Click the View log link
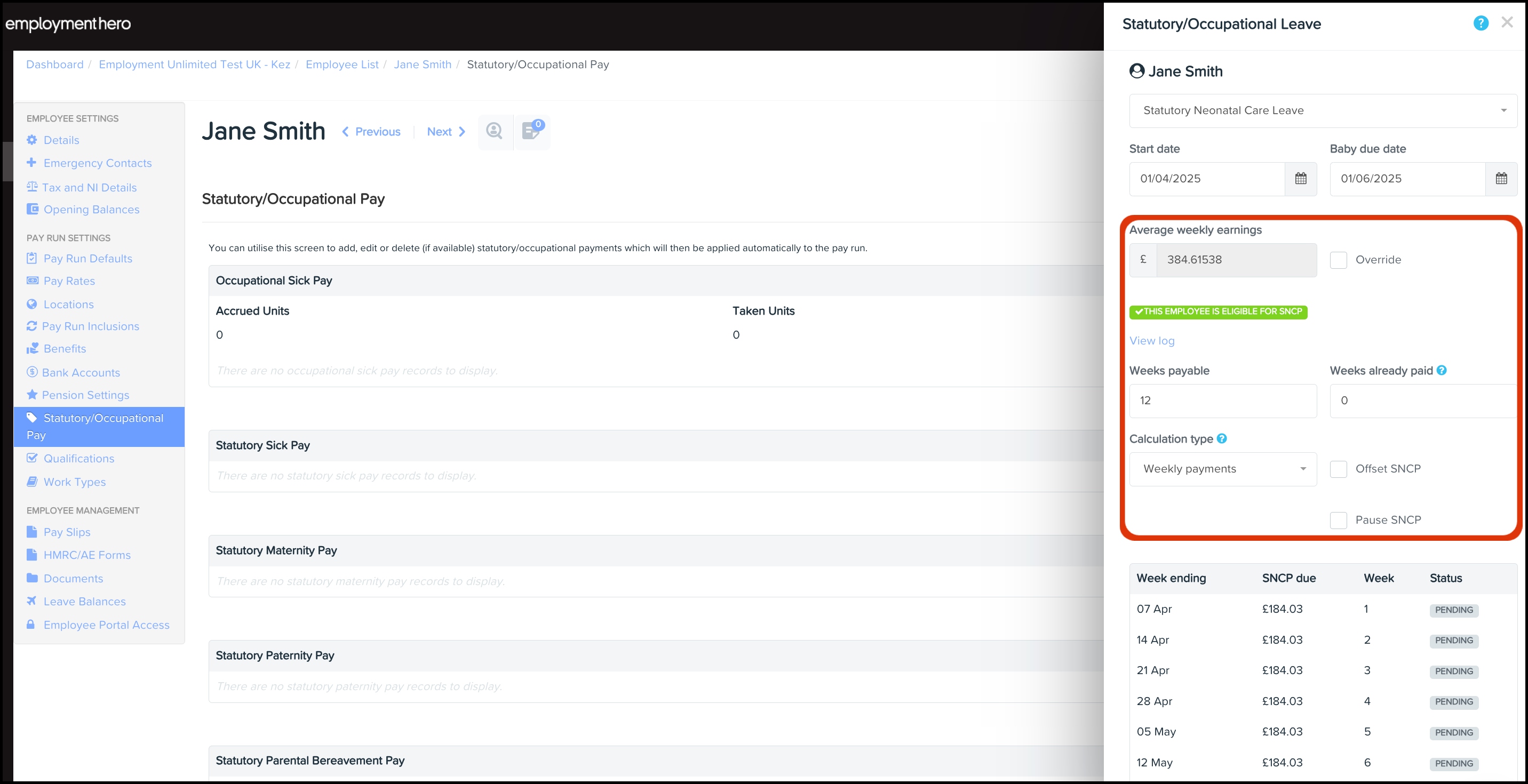Image resolution: width=1528 pixels, height=784 pixels. [x=1151, y=340]
